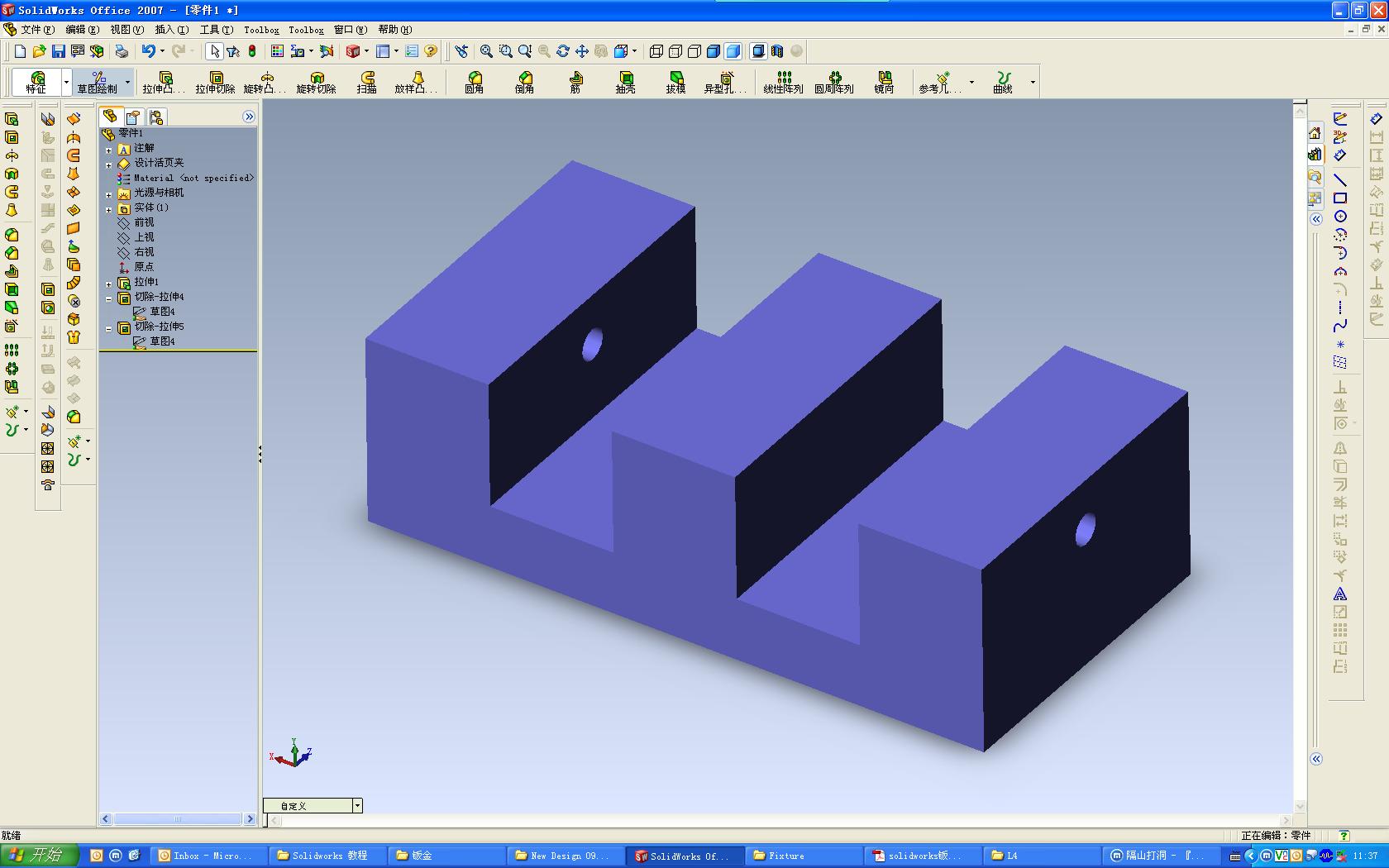The width and height of the screenshot is (1389, 868).
Task: Toggle Shadows in Shaded Mode
Action: [x=758, y=51]
